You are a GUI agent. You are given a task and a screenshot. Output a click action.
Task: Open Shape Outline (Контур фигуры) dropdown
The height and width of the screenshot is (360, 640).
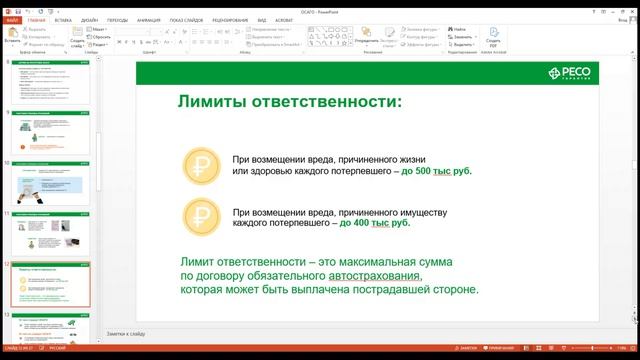click(x=420, y=37)
